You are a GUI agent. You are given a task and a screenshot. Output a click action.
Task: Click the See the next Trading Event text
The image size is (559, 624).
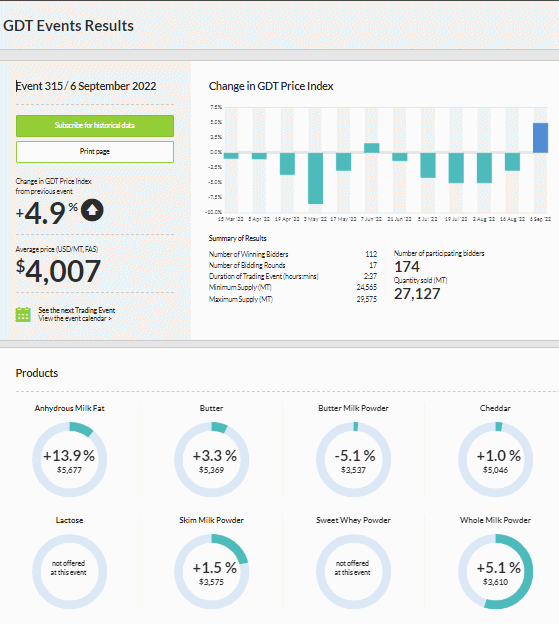pos(77,310)
